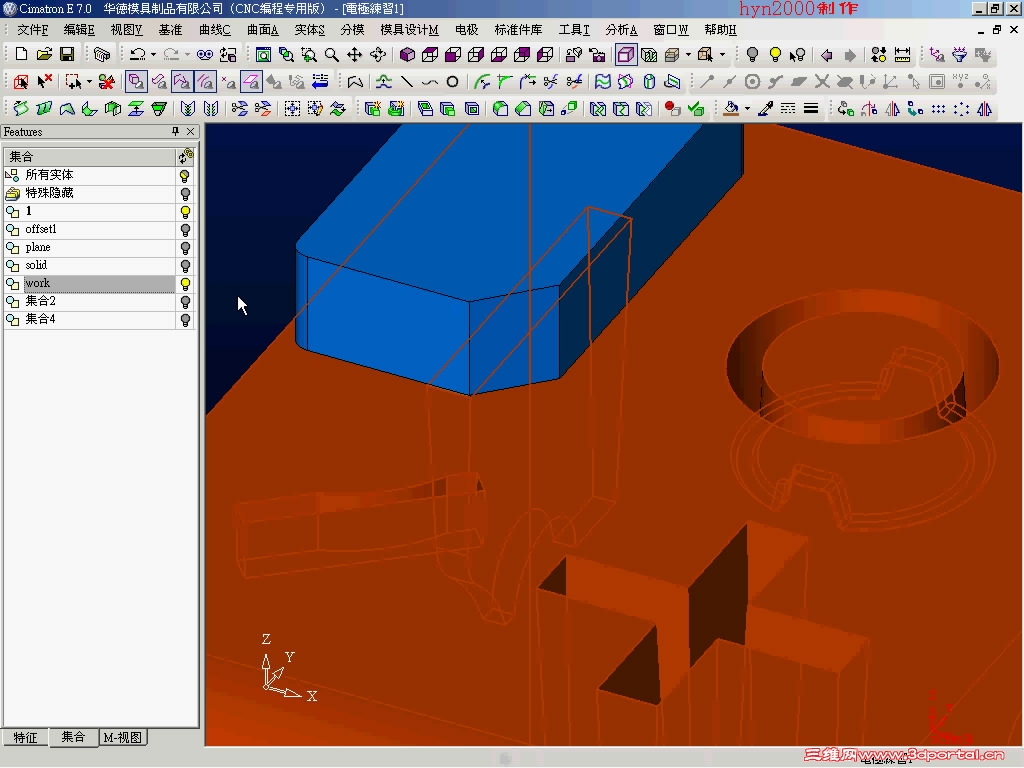
Task: Select the mirror copy tool icon
Action: click(985, 108)
